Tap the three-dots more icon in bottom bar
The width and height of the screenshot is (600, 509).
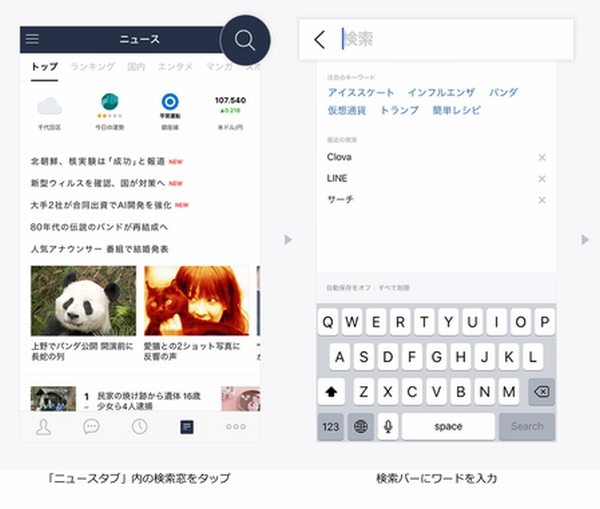click(235, 426)
